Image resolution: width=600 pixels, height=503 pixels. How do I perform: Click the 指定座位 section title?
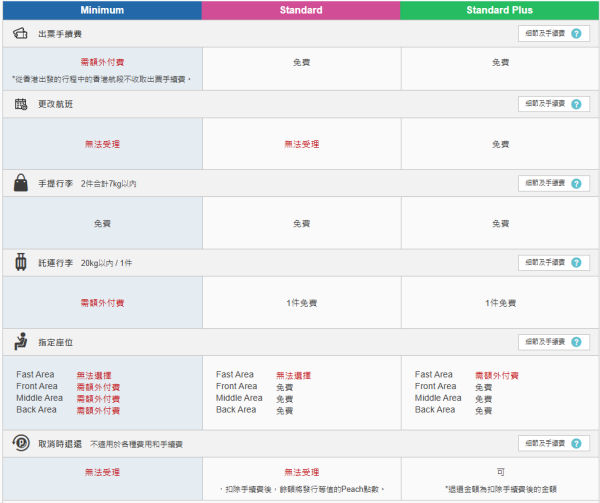click(x=55, y=342)
